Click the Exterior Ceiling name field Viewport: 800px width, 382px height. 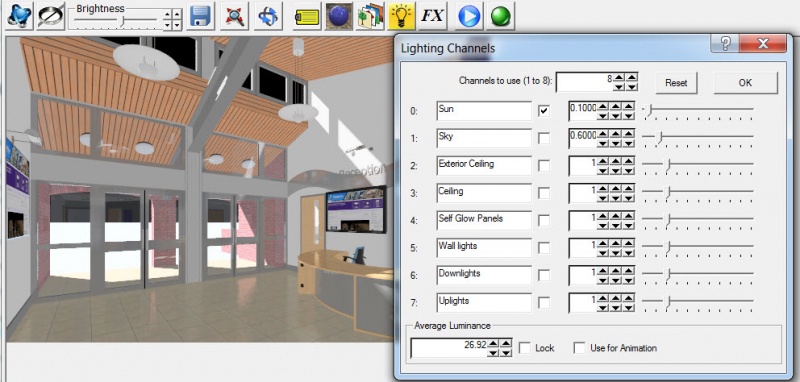(x=484, y=166)
